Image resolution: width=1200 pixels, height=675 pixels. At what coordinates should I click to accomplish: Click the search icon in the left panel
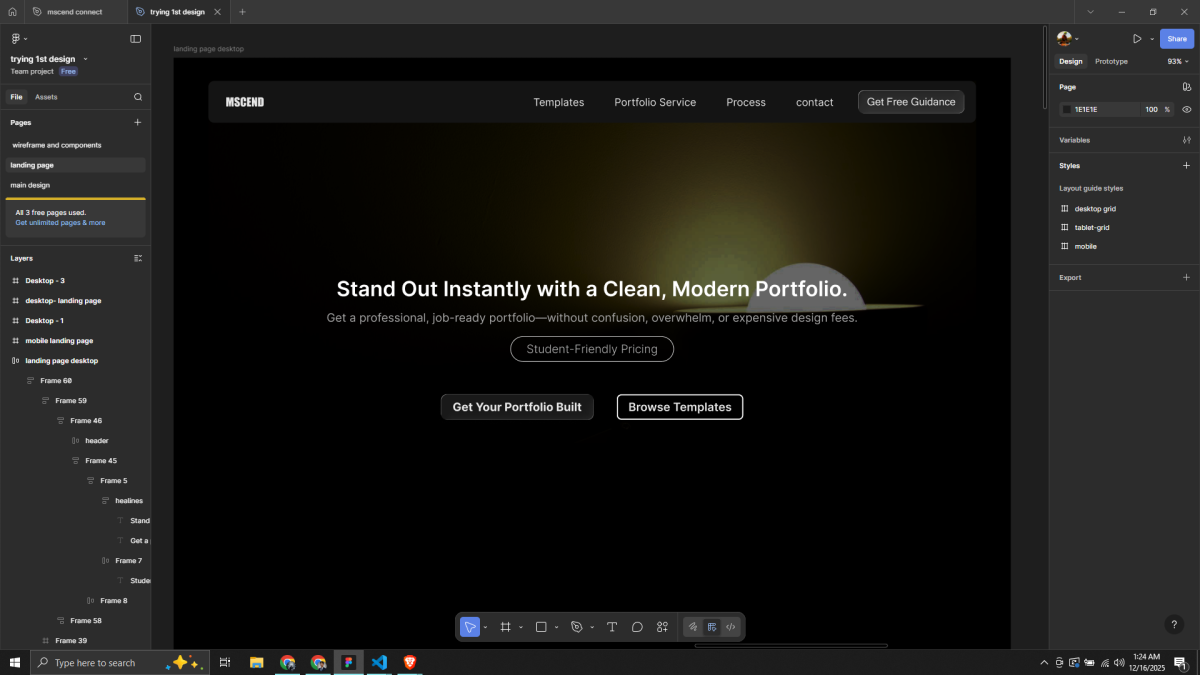[138, 97]
